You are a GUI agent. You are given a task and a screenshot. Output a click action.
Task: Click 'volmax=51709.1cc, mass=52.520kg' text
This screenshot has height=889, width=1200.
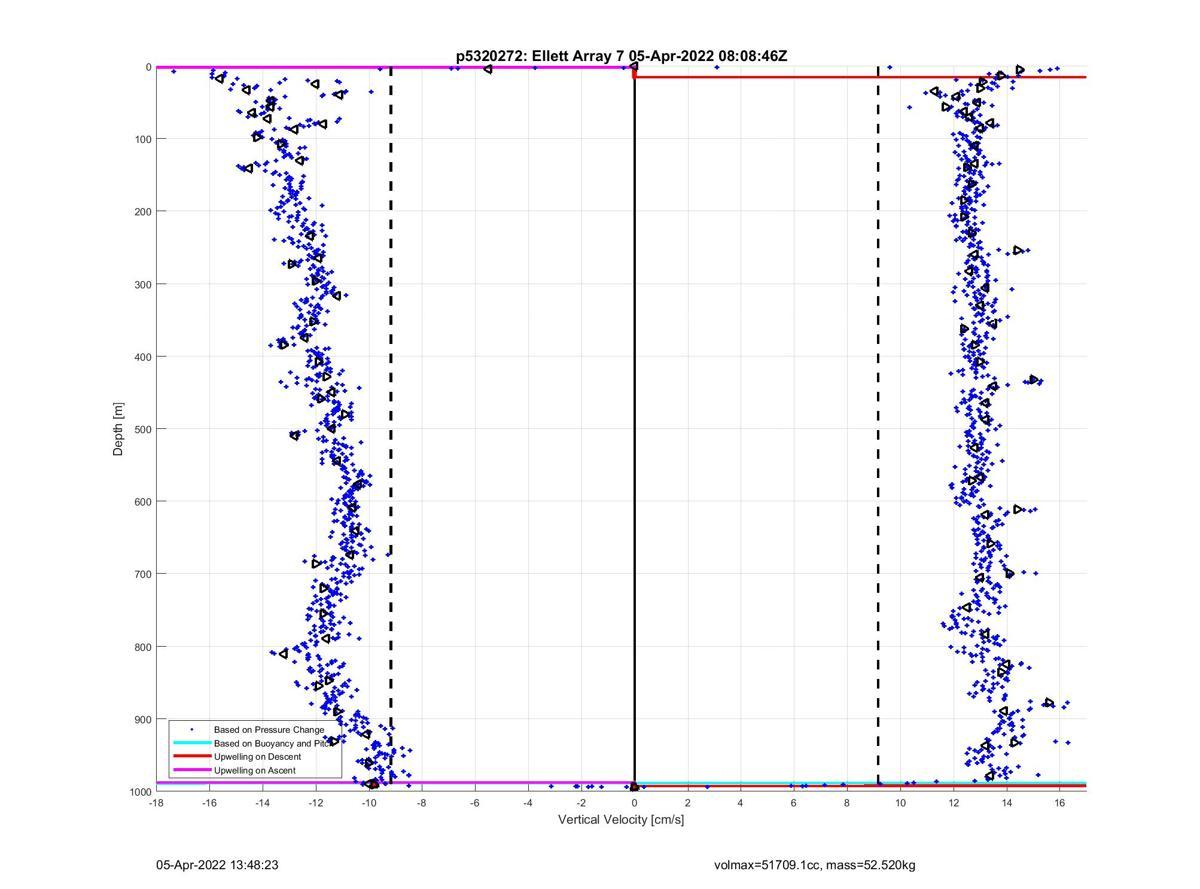point(814,865)
